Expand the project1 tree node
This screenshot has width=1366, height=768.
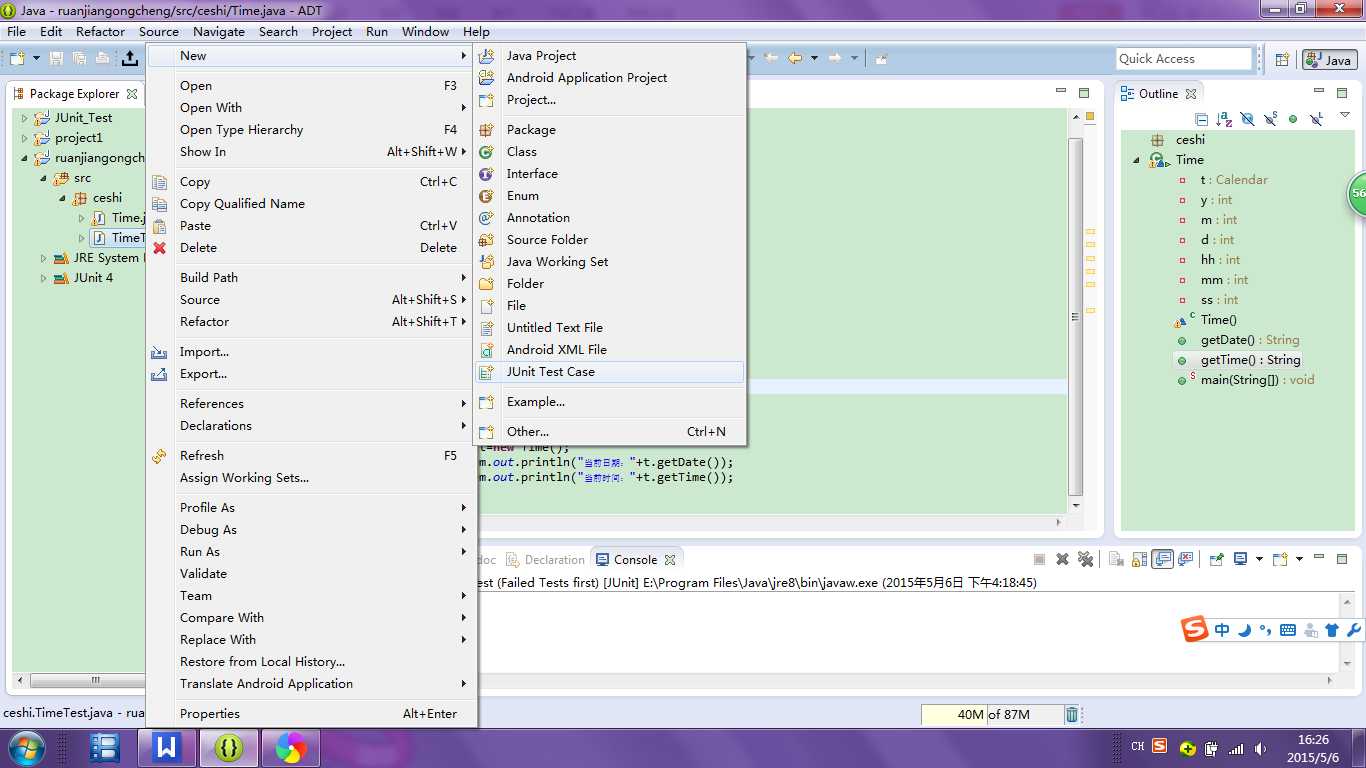pos(25,138)
